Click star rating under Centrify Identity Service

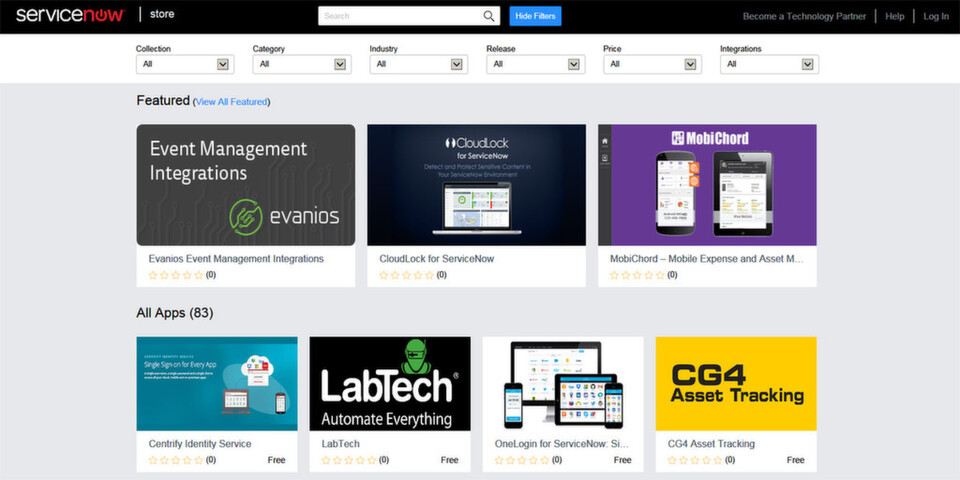tap(176, 460)
